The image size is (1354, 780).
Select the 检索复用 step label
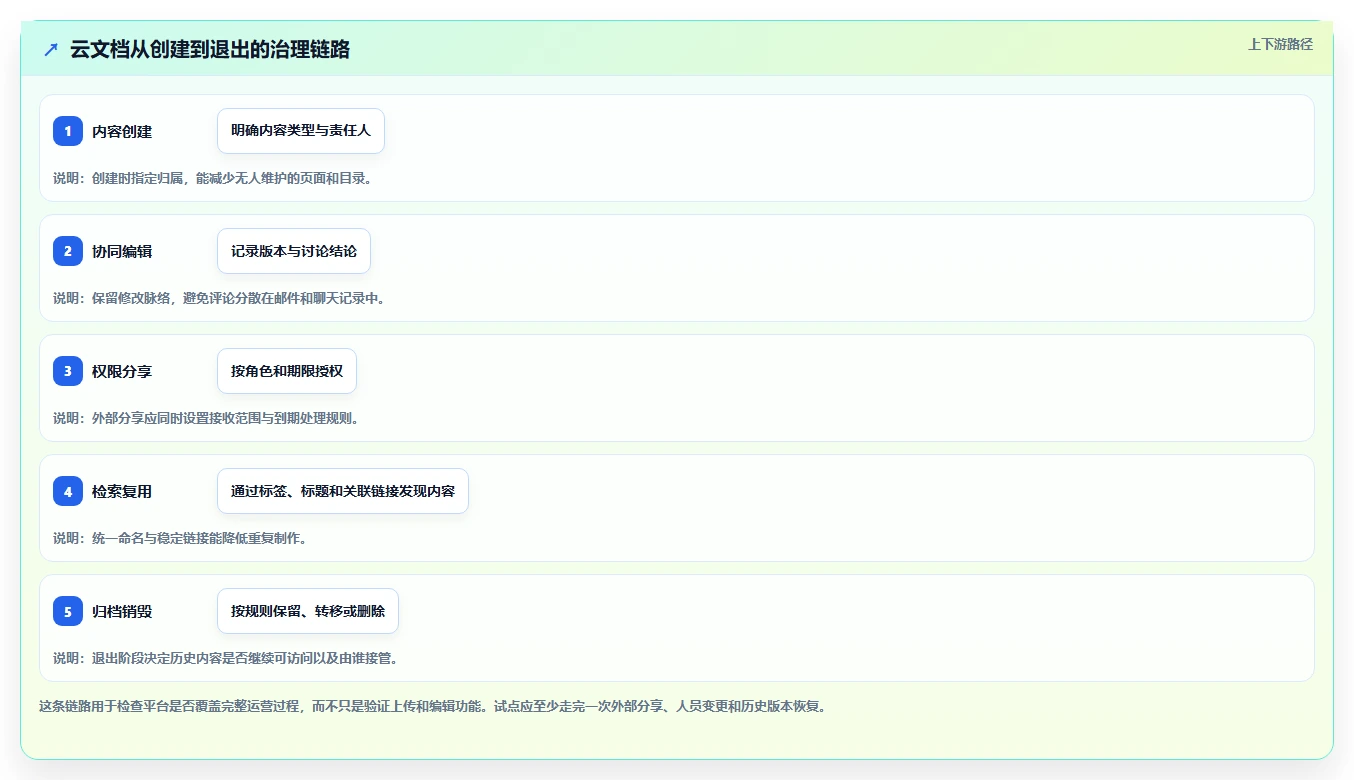(x=122, y=491)
